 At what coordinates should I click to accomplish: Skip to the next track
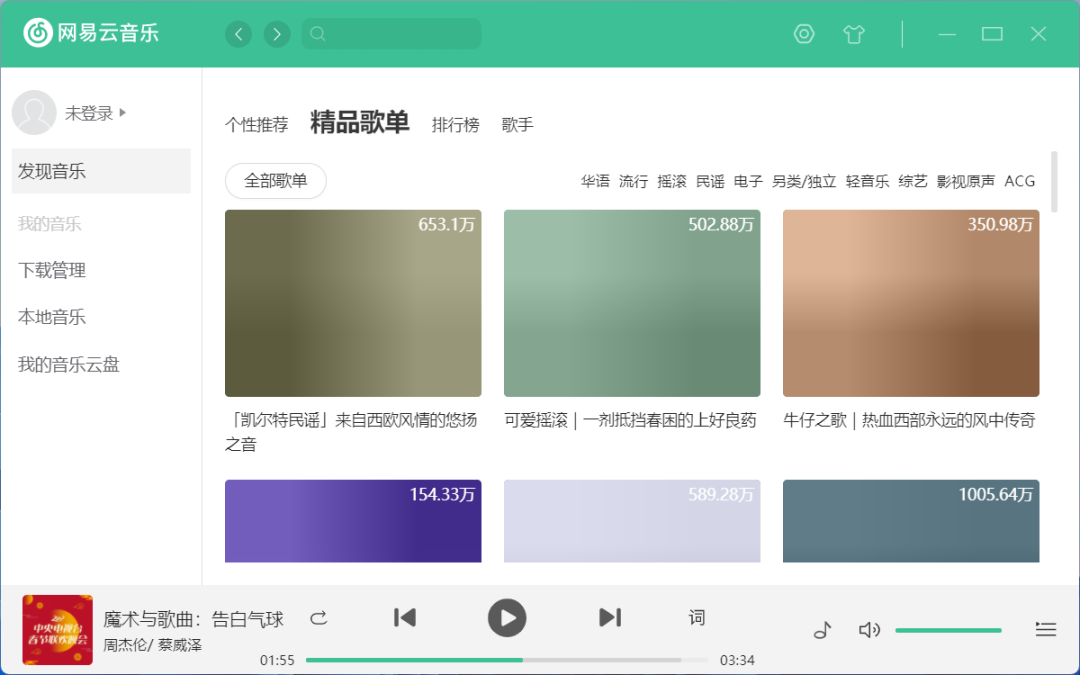pos(610,618)
